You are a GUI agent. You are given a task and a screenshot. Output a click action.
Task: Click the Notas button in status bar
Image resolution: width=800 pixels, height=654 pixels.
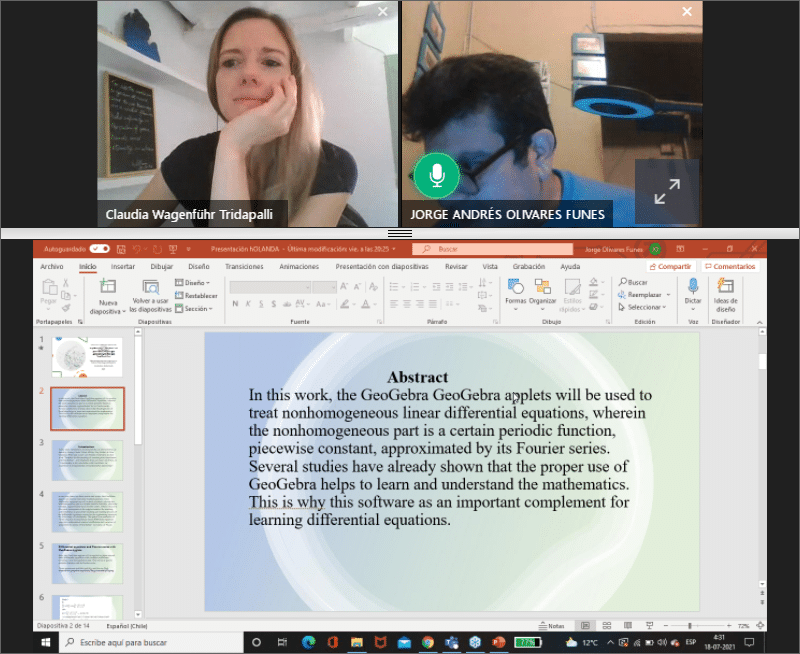(552, 626)
